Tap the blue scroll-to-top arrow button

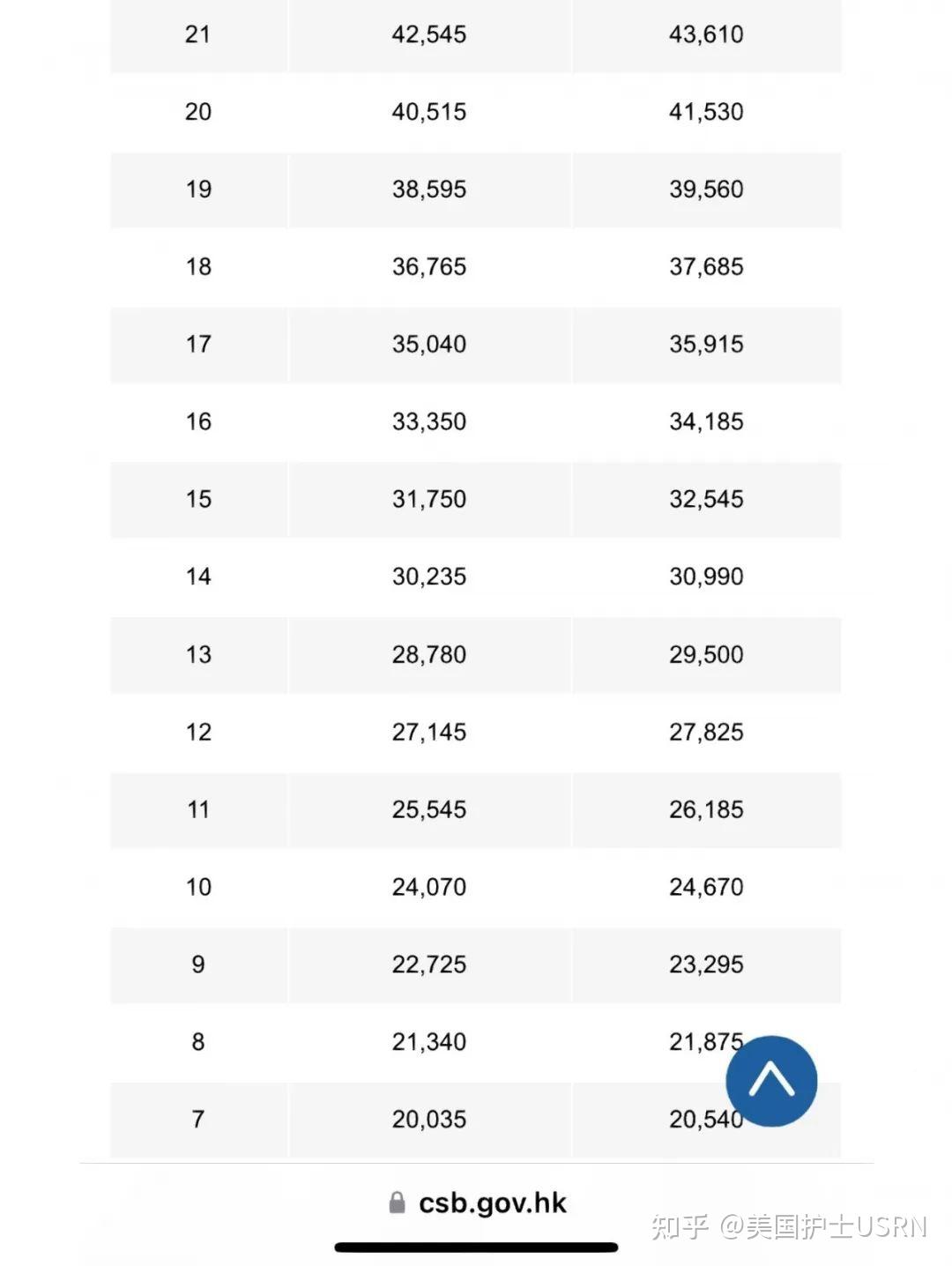click(771, 1080)
